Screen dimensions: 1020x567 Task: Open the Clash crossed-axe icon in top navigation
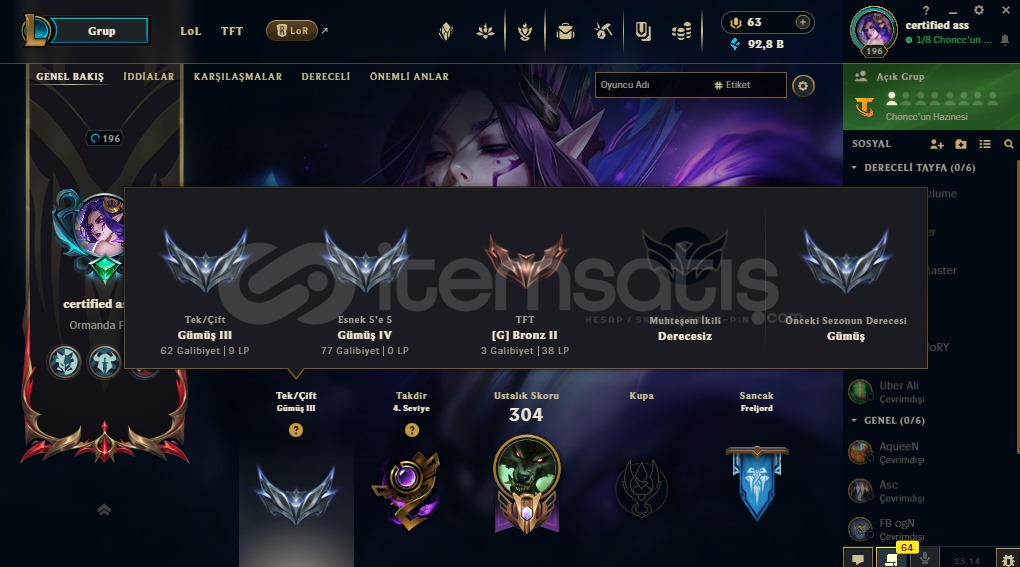(604, 31)
